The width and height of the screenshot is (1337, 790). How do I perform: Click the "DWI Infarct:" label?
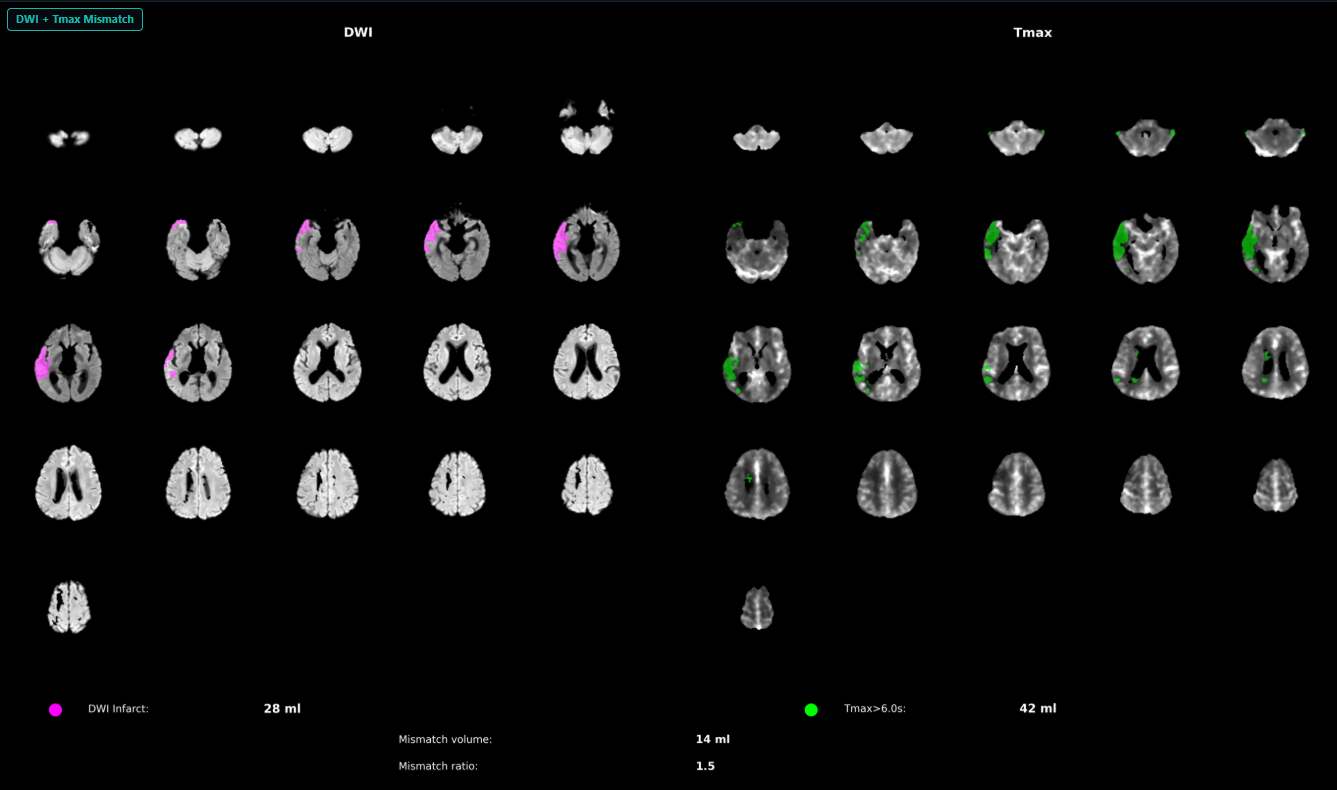[x=118, y=709]
